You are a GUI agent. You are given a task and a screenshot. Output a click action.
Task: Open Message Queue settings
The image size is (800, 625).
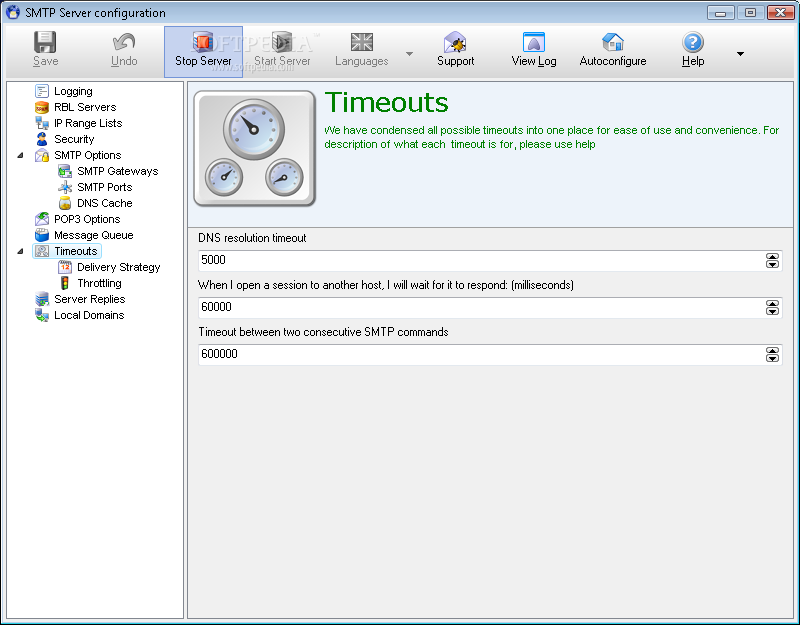[94, 235]
